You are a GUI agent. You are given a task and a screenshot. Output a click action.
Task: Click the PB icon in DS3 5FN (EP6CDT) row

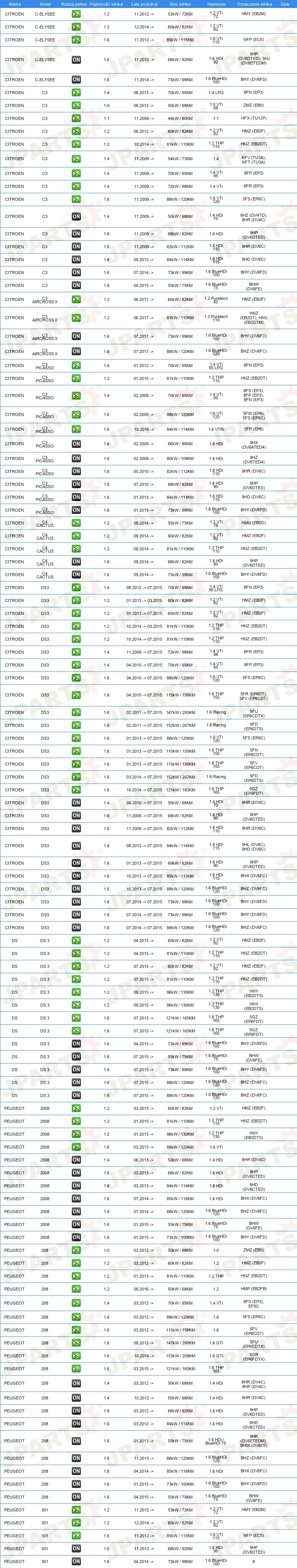[x=76, y=751]
